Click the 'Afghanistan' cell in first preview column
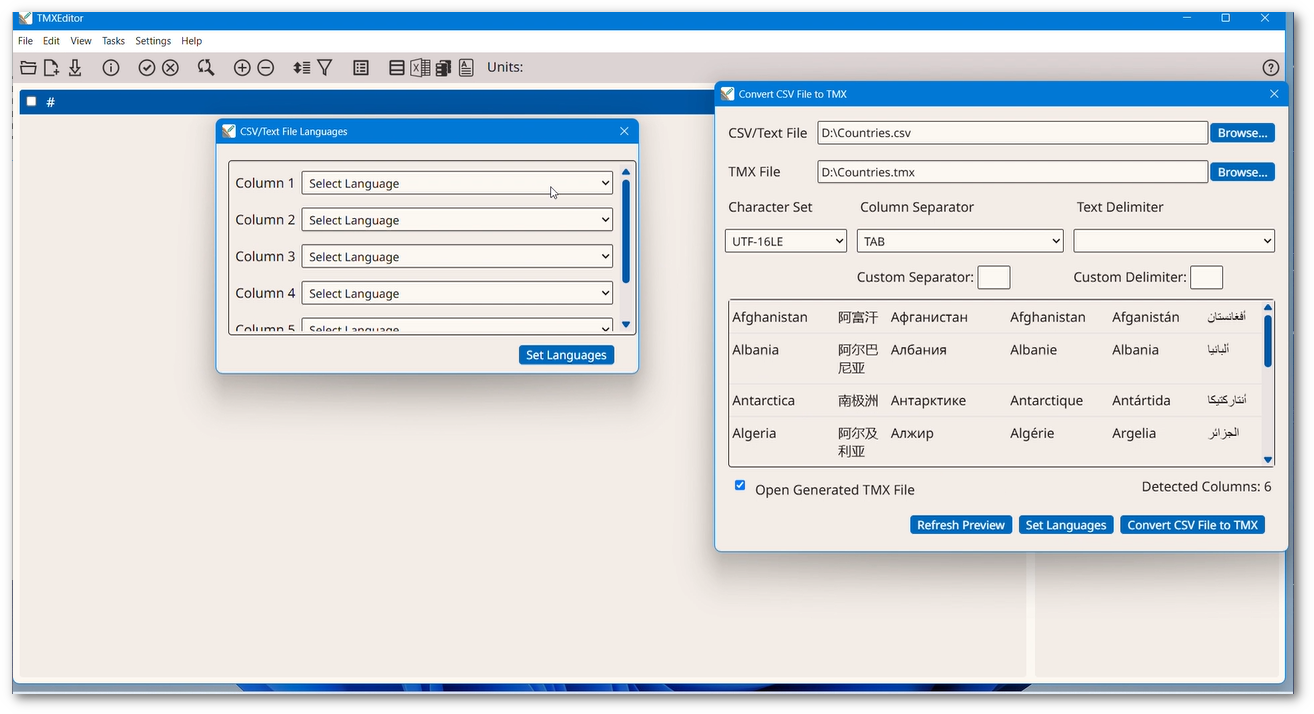The width and height of the screenshot is (1314, 714). point(770,317)
